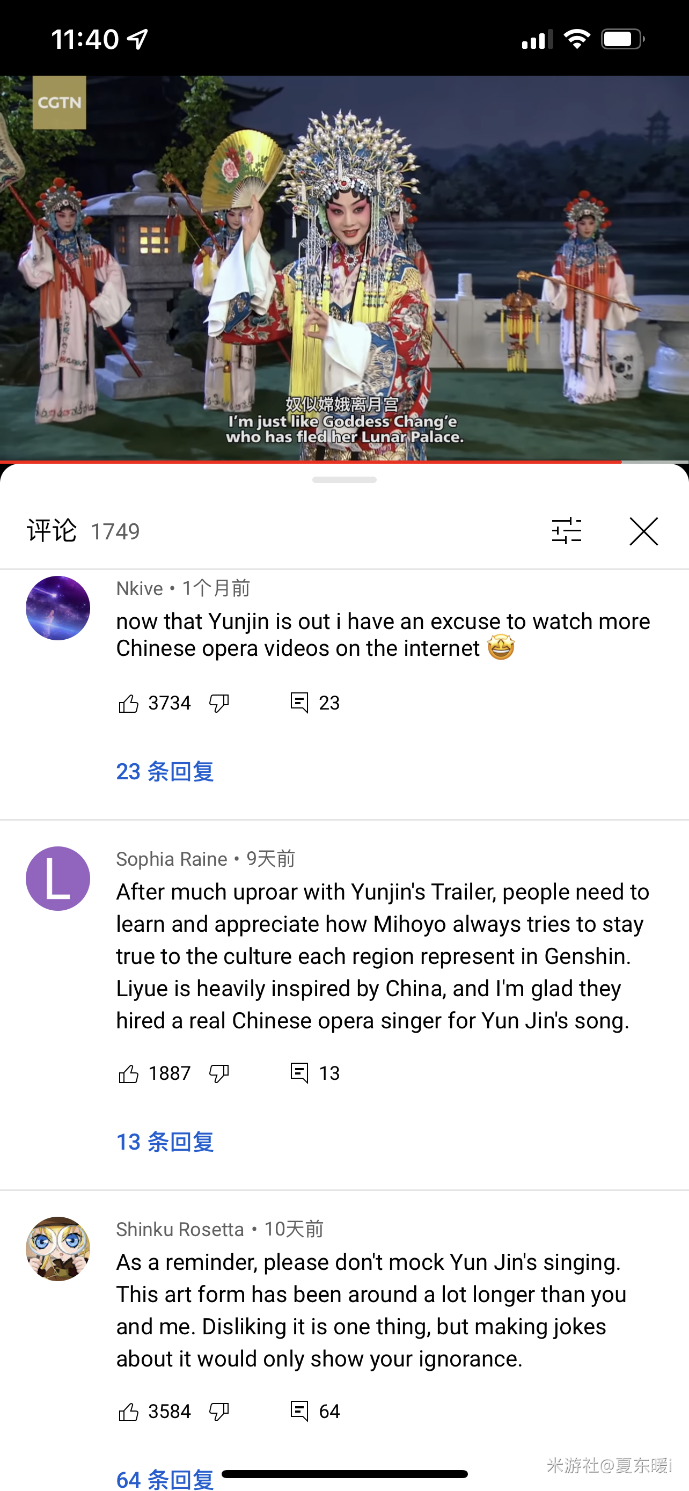Image resolution: width=689 pixels, height=1491 pixels.
Task: Like Sophia Raine's comment
Action: coord(128,1074)
